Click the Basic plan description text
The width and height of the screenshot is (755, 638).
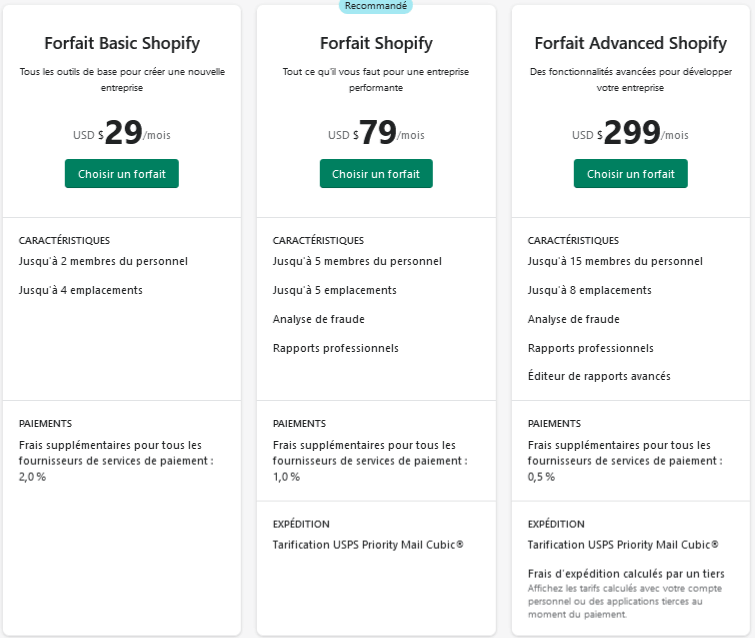click(122, 80)
